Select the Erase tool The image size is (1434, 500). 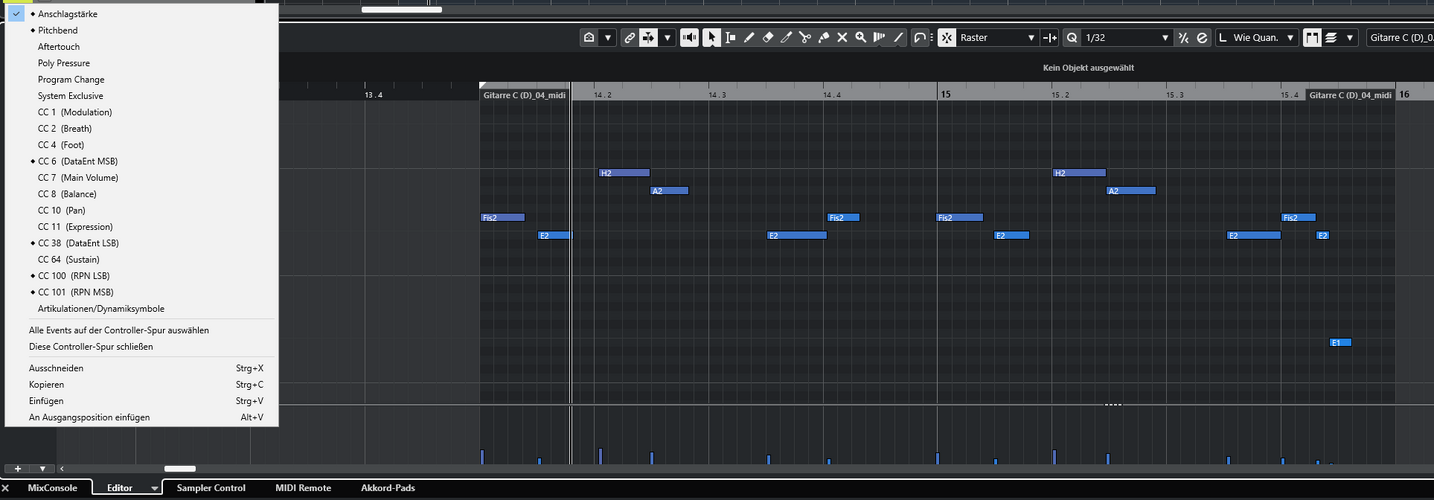pos(768,37)
